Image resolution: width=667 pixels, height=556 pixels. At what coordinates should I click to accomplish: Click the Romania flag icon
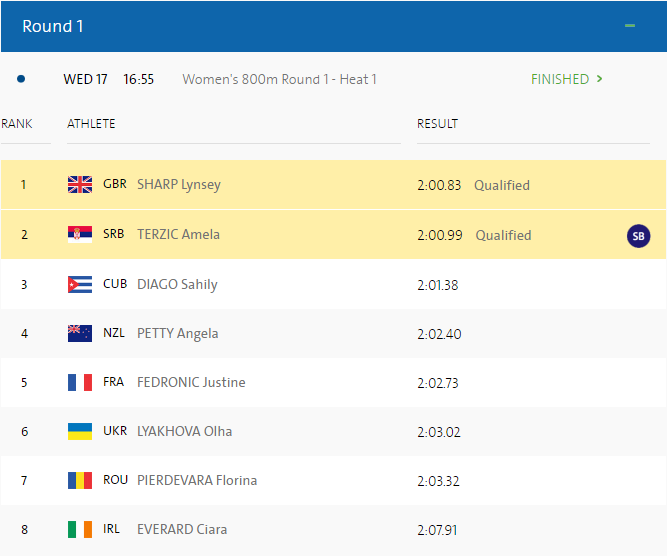80,480
